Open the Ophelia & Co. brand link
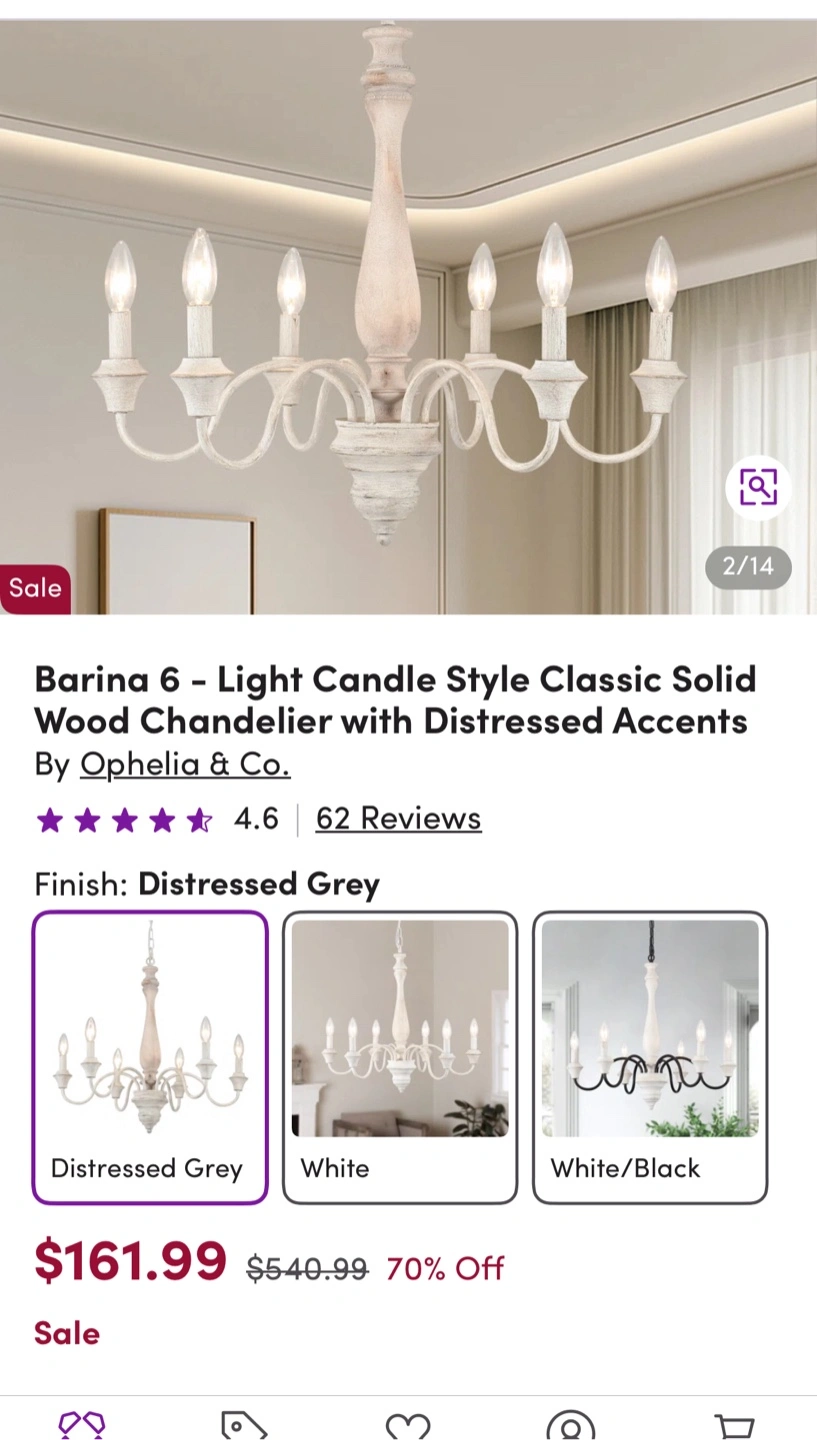 pos(185,764)
